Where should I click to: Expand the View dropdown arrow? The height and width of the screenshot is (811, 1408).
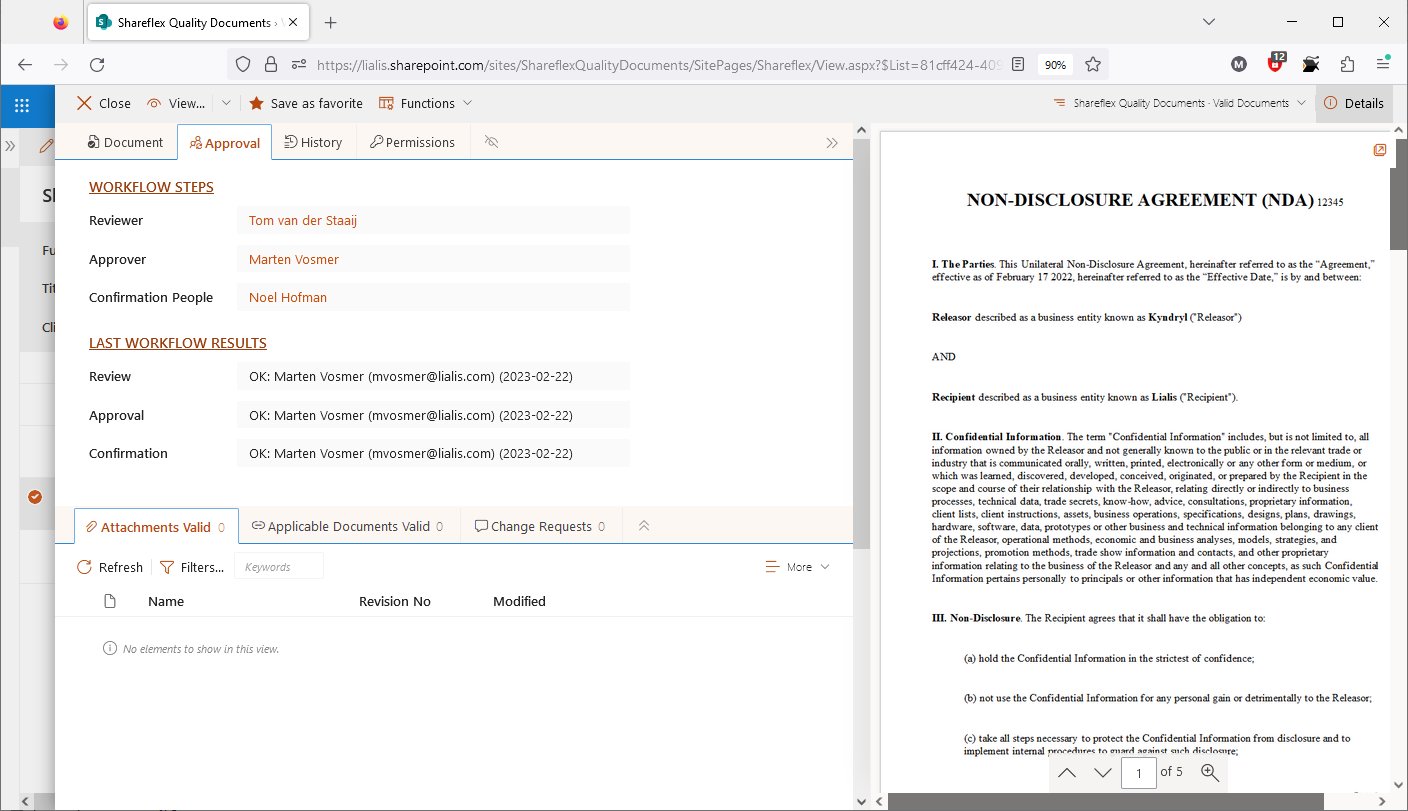click(x=226, y=103)
